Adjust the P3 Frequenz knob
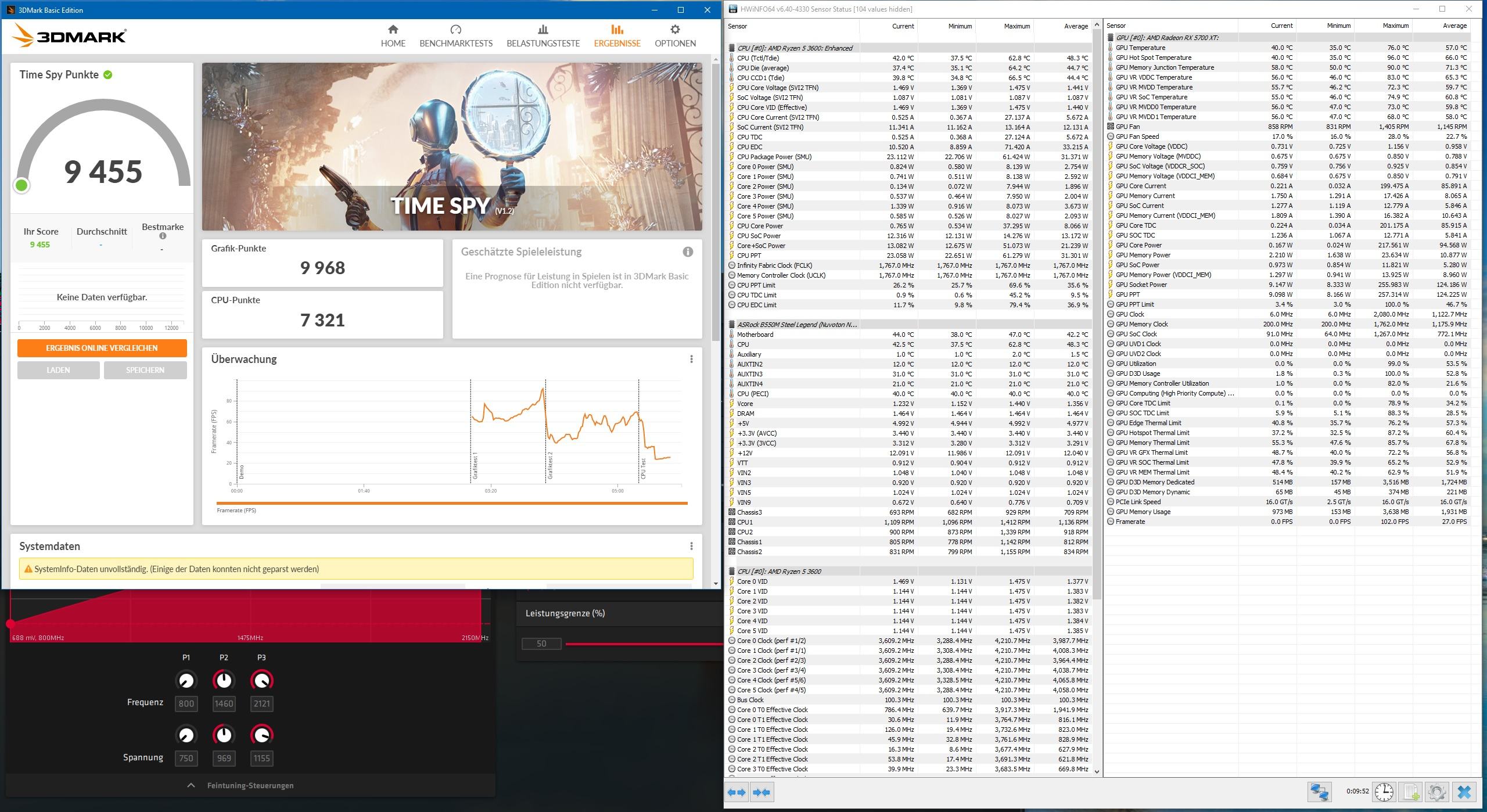The height and width of the screenshot is (812, 1487). (x=261, y=680)
